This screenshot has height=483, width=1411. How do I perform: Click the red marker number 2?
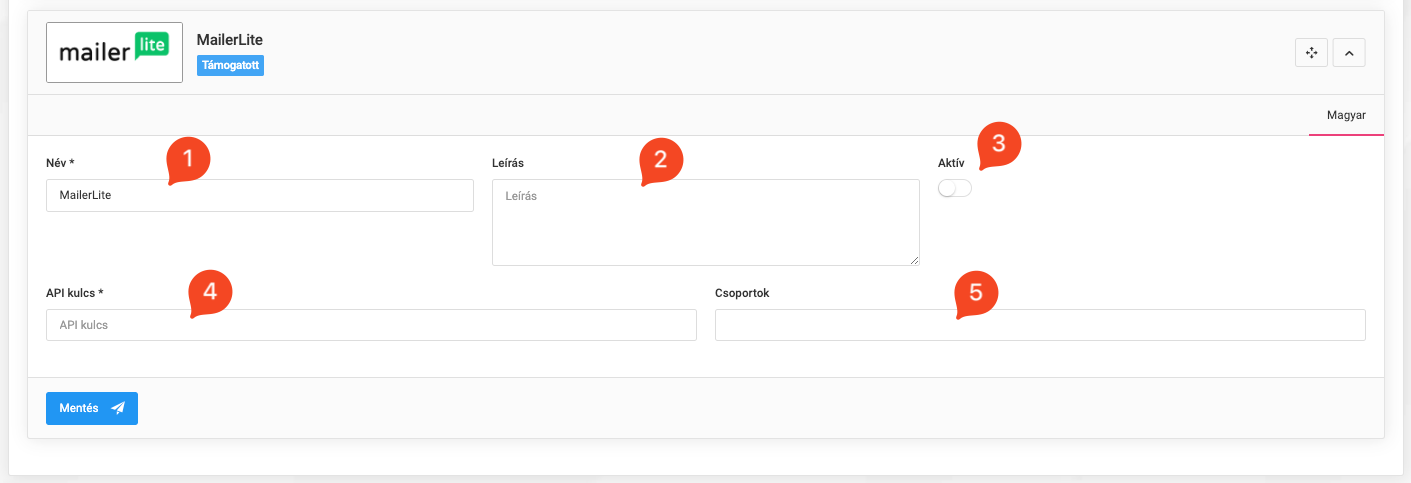(660, 159)
